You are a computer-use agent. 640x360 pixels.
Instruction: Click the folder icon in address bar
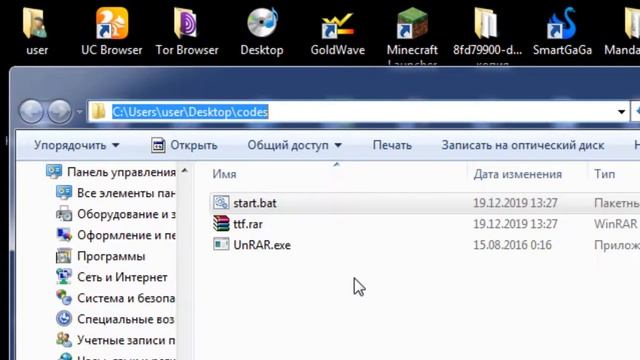click(98, 111)
